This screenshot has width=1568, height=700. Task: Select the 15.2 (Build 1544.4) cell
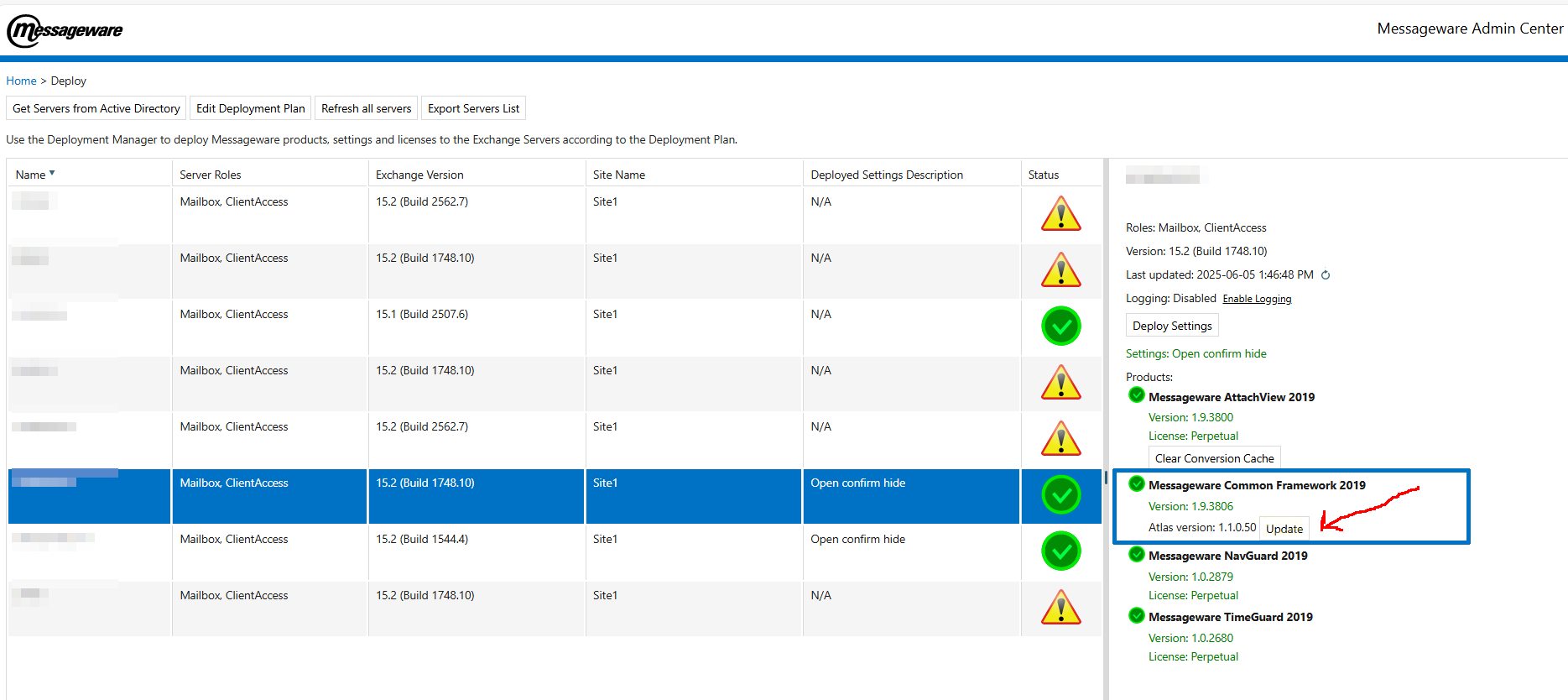point(477,551)
